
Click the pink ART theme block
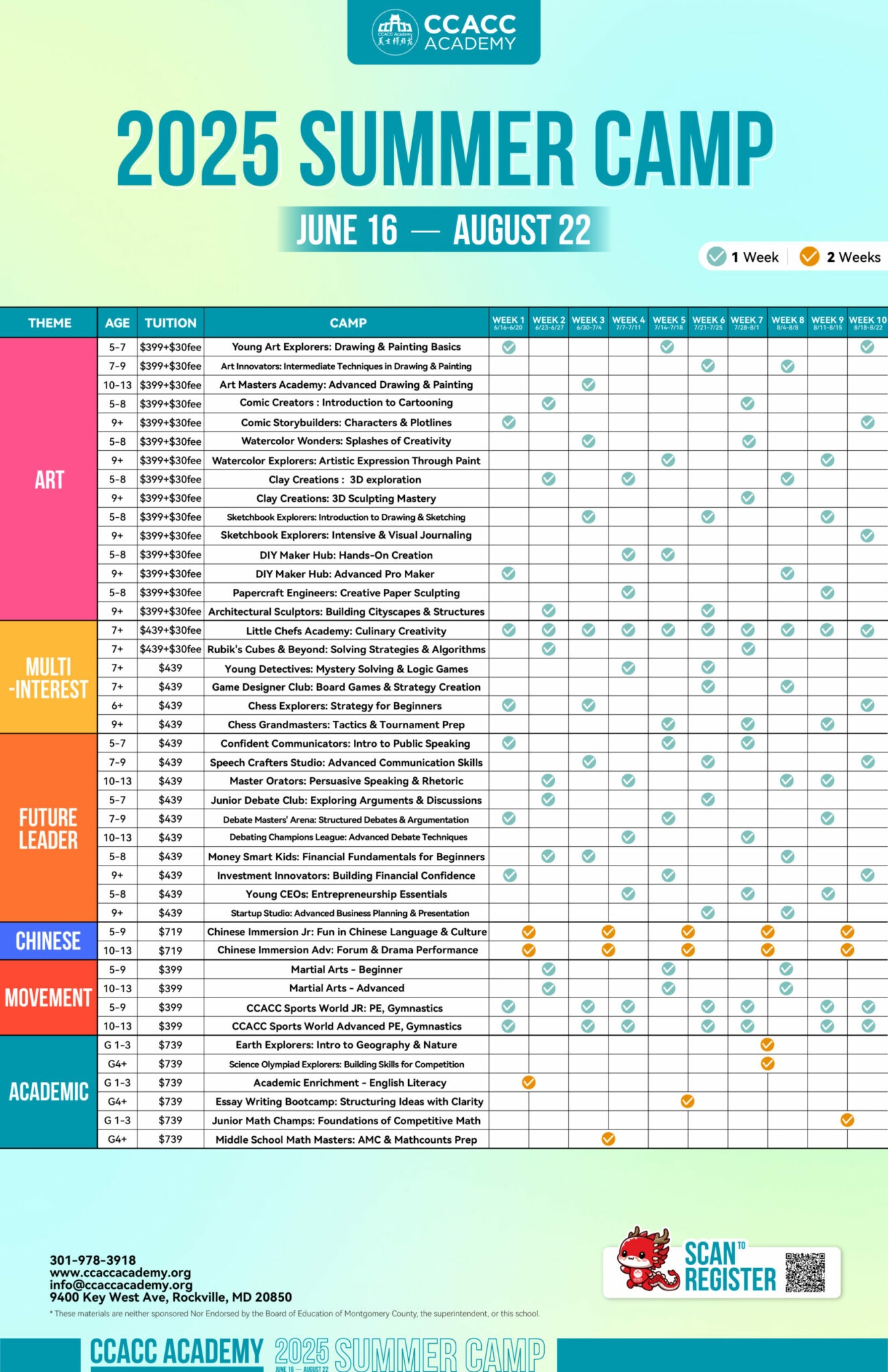click(x=49, y=479)
